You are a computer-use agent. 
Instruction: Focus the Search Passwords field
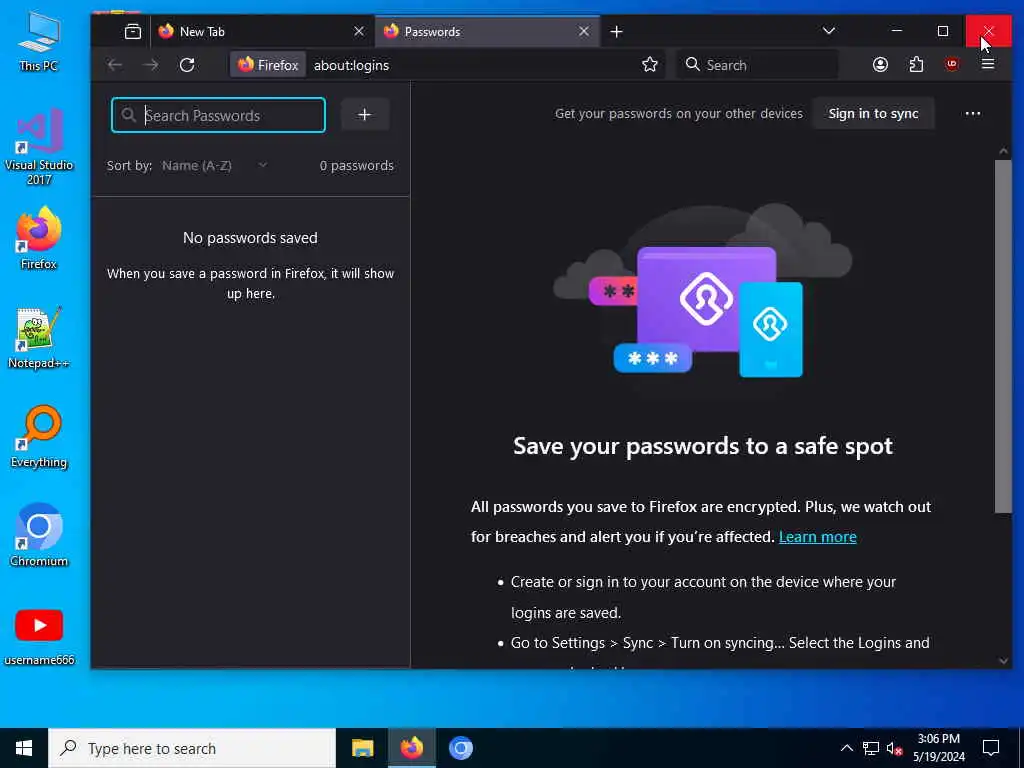pyautogui.click(x=218, y=115)
